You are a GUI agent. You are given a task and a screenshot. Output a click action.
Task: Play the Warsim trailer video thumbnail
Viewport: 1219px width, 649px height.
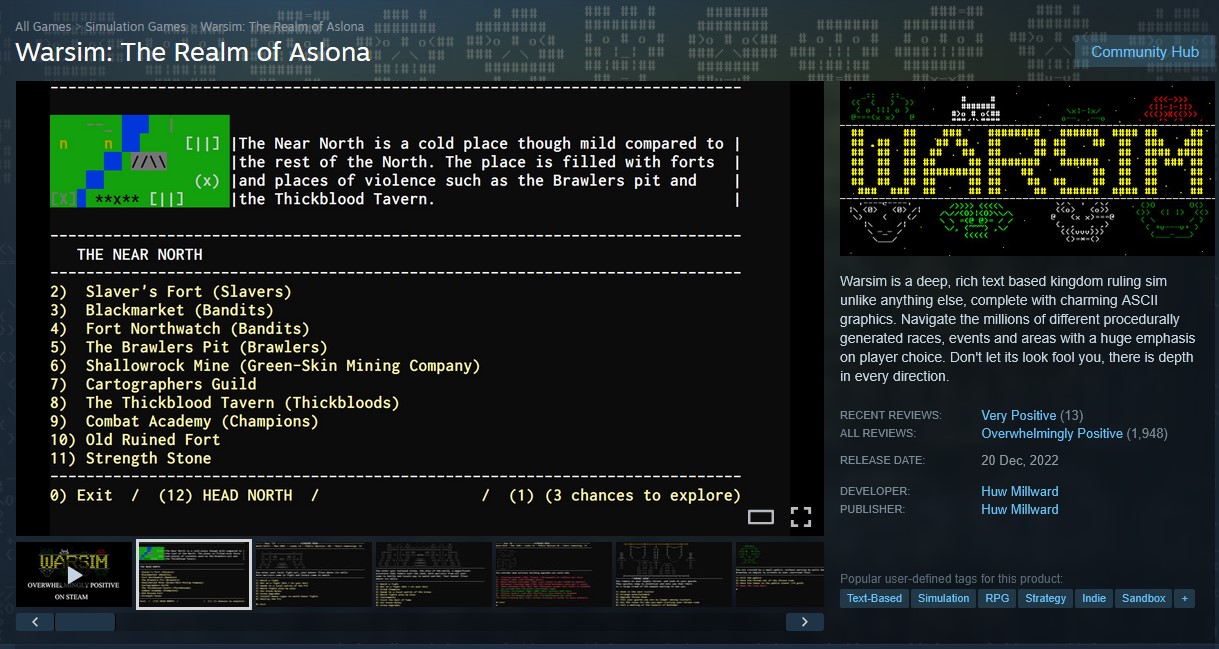(x=74, y=574)
